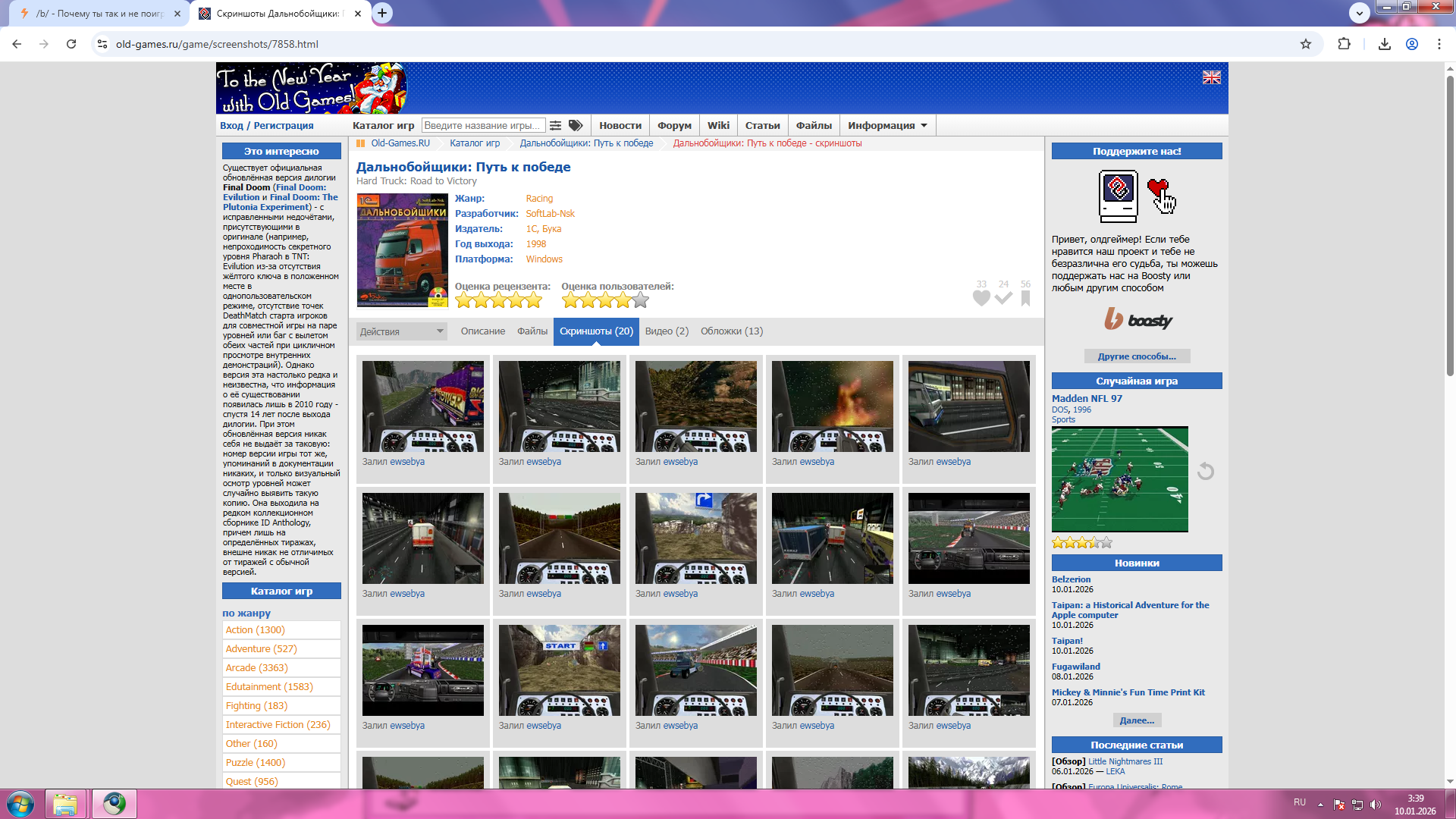Open Chrome downloads icon

click(x=1384, y=44)
